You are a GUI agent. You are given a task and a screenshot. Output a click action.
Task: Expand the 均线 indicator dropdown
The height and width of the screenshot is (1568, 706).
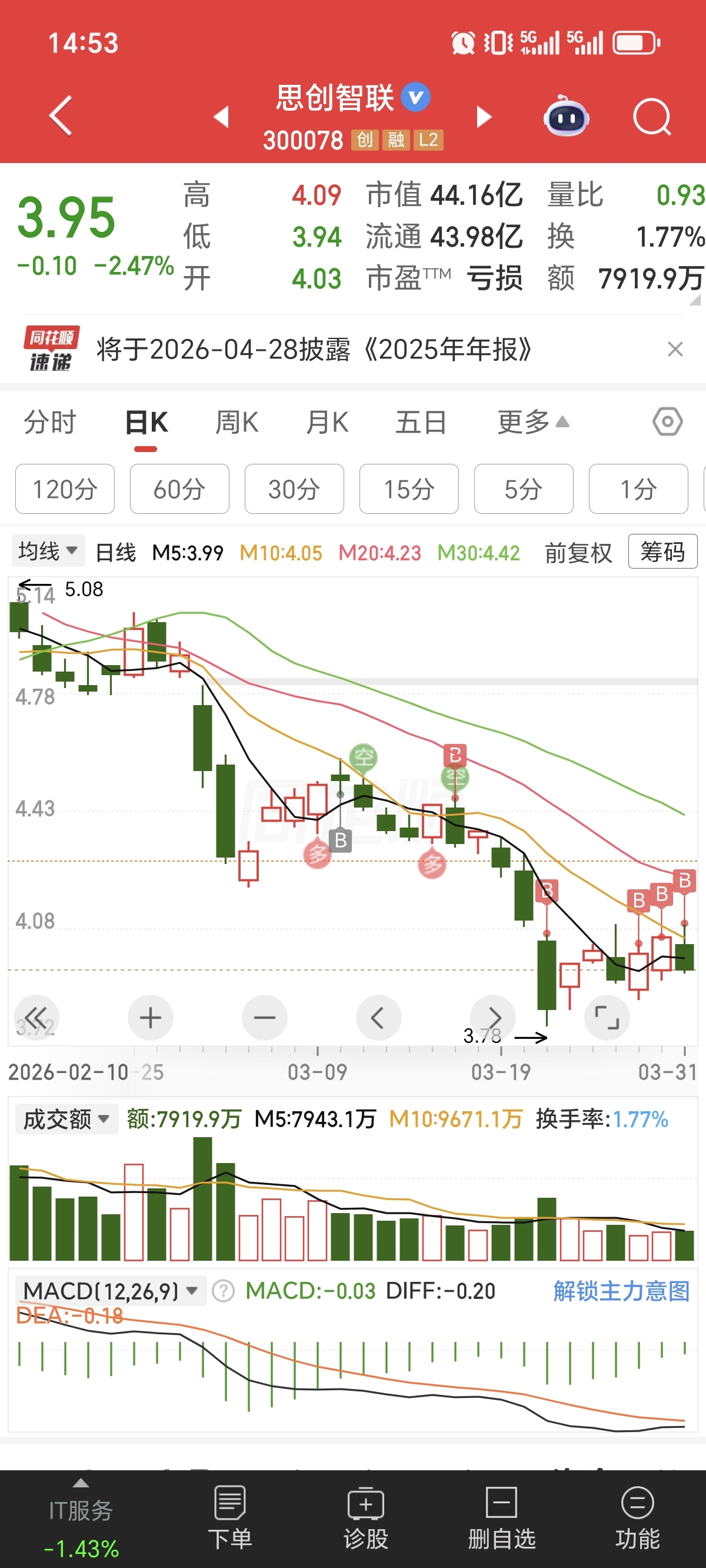(x=48, y=551)
